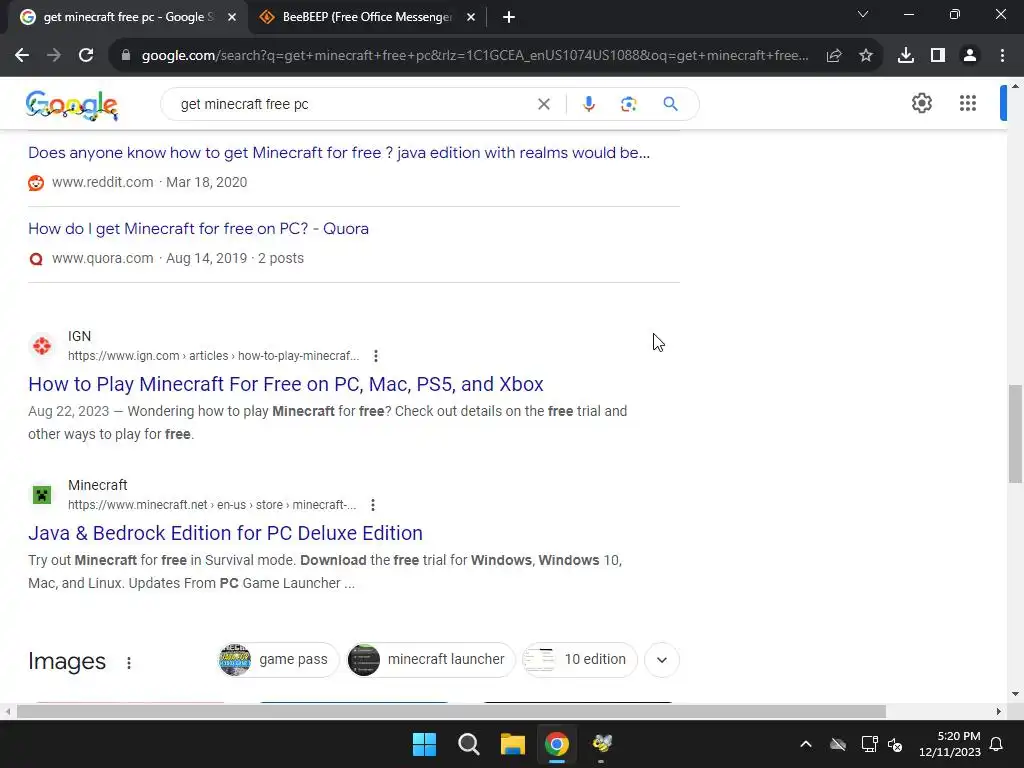Open Google quick settings gear
1024x768 pixels.
[x=921, y=103]
